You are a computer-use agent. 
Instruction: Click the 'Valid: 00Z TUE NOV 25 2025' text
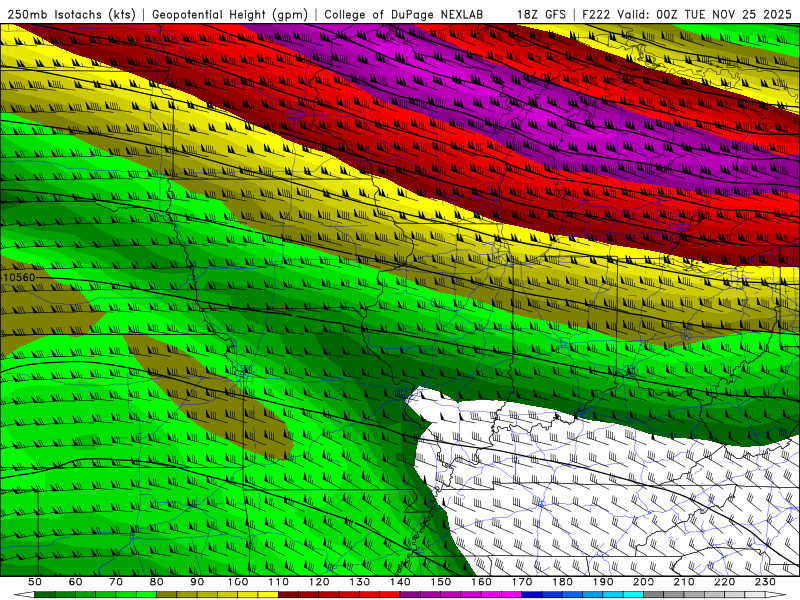pos(705,14)
